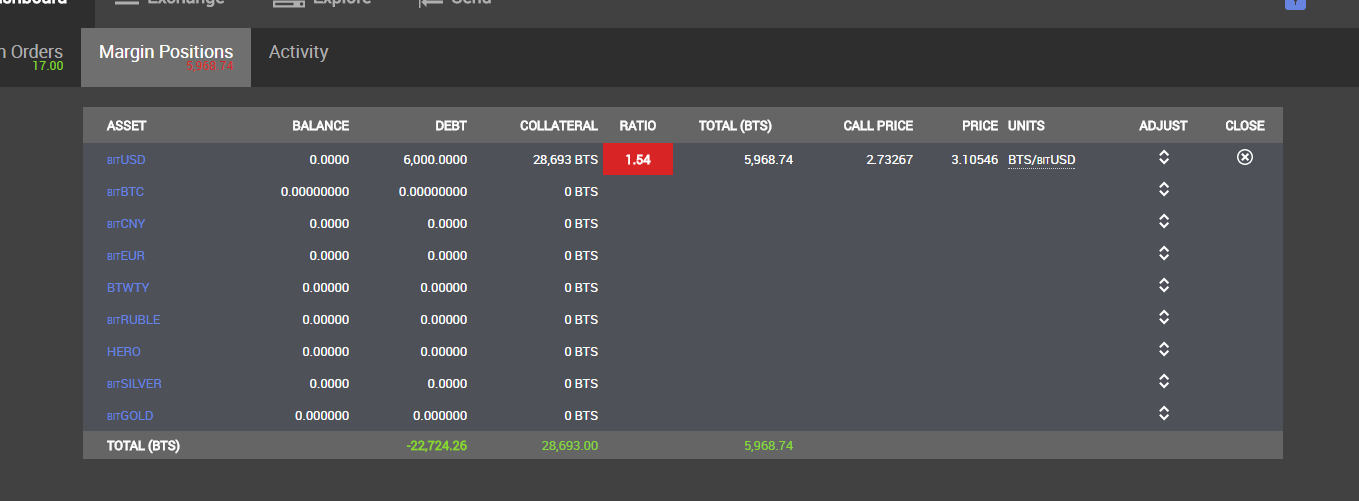Select the 6,000.0000 bitUSD debt value

[x=435, y=160]
